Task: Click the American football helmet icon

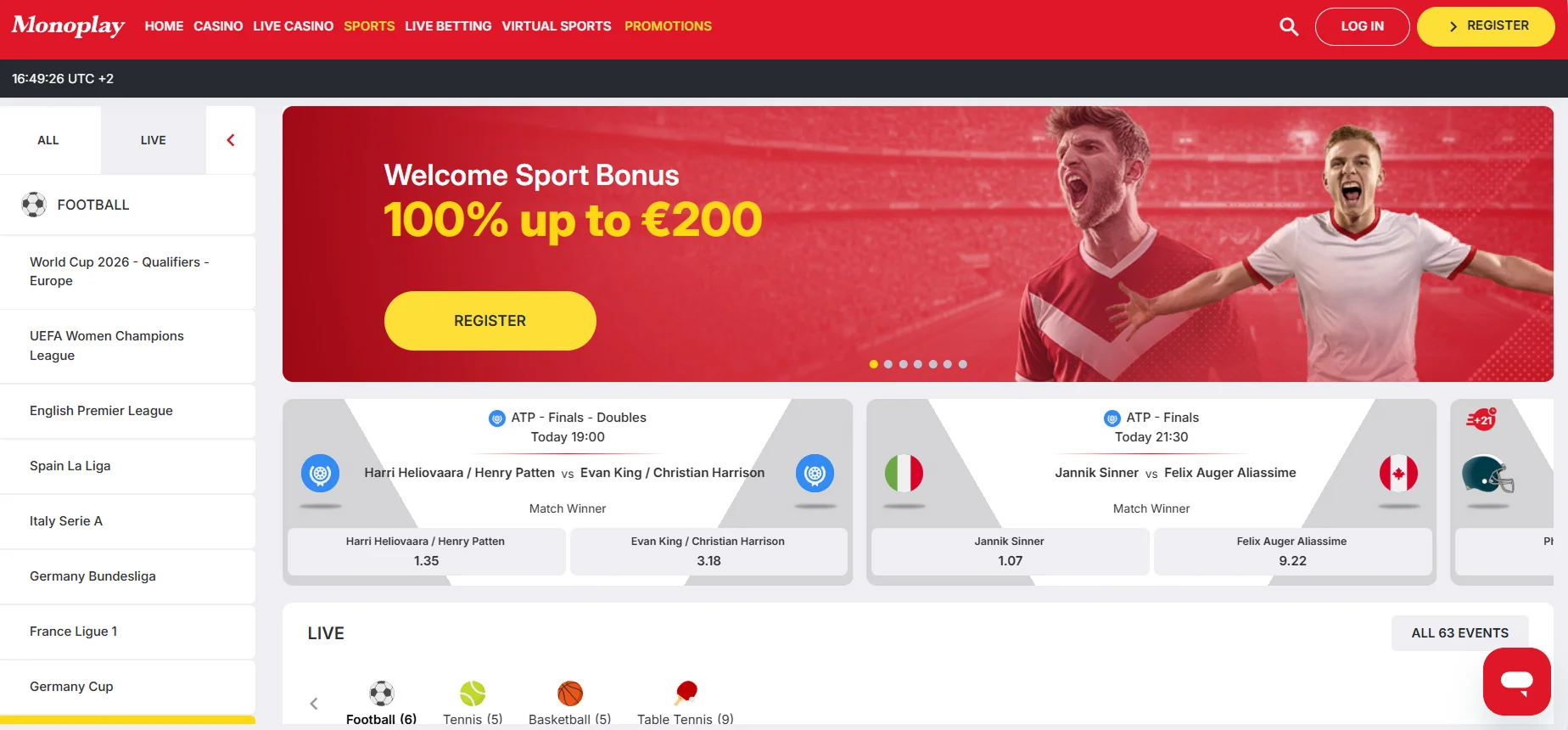Action: click(1488, 474)
